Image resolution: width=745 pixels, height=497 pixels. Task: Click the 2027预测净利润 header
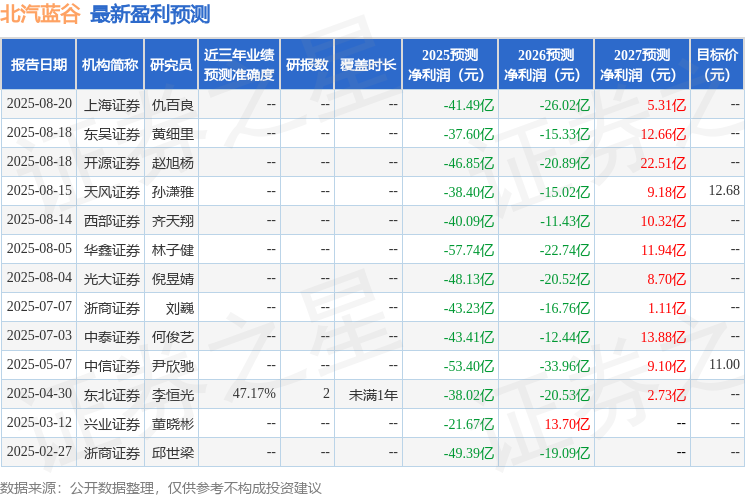642,65
